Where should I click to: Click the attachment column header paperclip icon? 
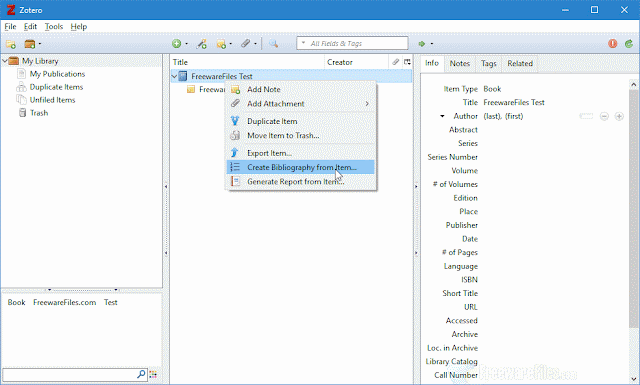(395, 62)
